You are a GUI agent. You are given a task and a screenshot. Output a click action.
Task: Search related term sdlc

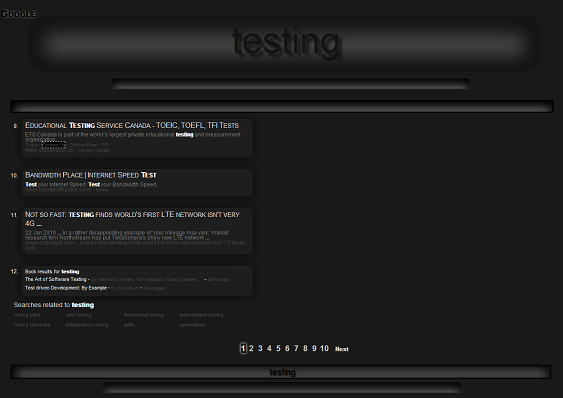129,325
